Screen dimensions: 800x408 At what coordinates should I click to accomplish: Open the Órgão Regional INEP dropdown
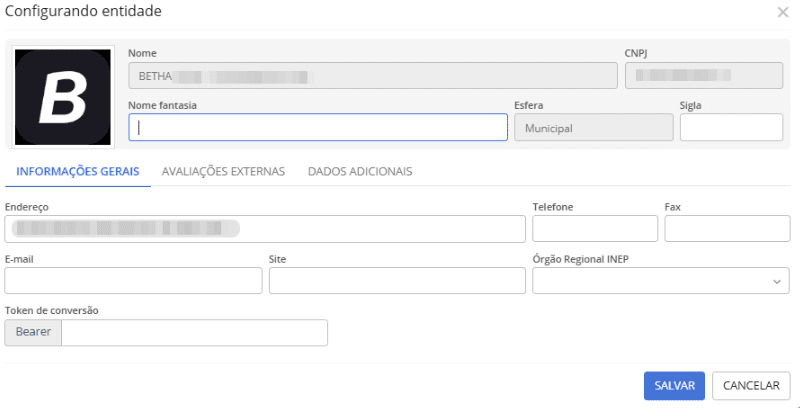661,280
